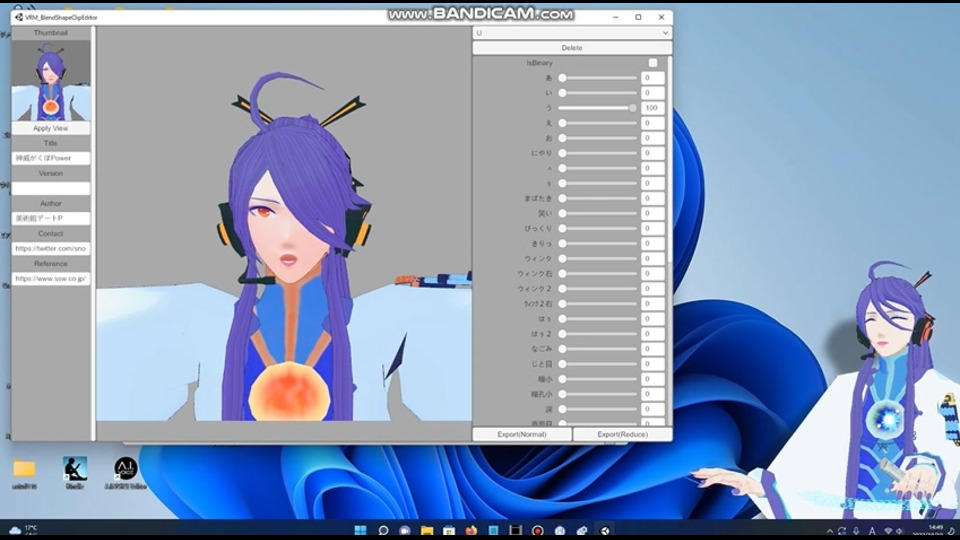Click the Delete button
960x540 pixels.
point(572,48)
